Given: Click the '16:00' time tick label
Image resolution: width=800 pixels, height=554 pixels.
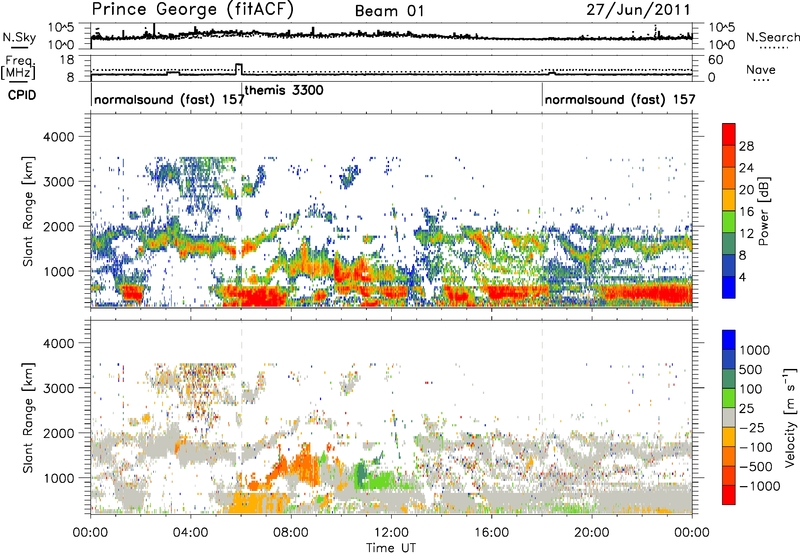Looking at the screenshot, I should [491, 533].
